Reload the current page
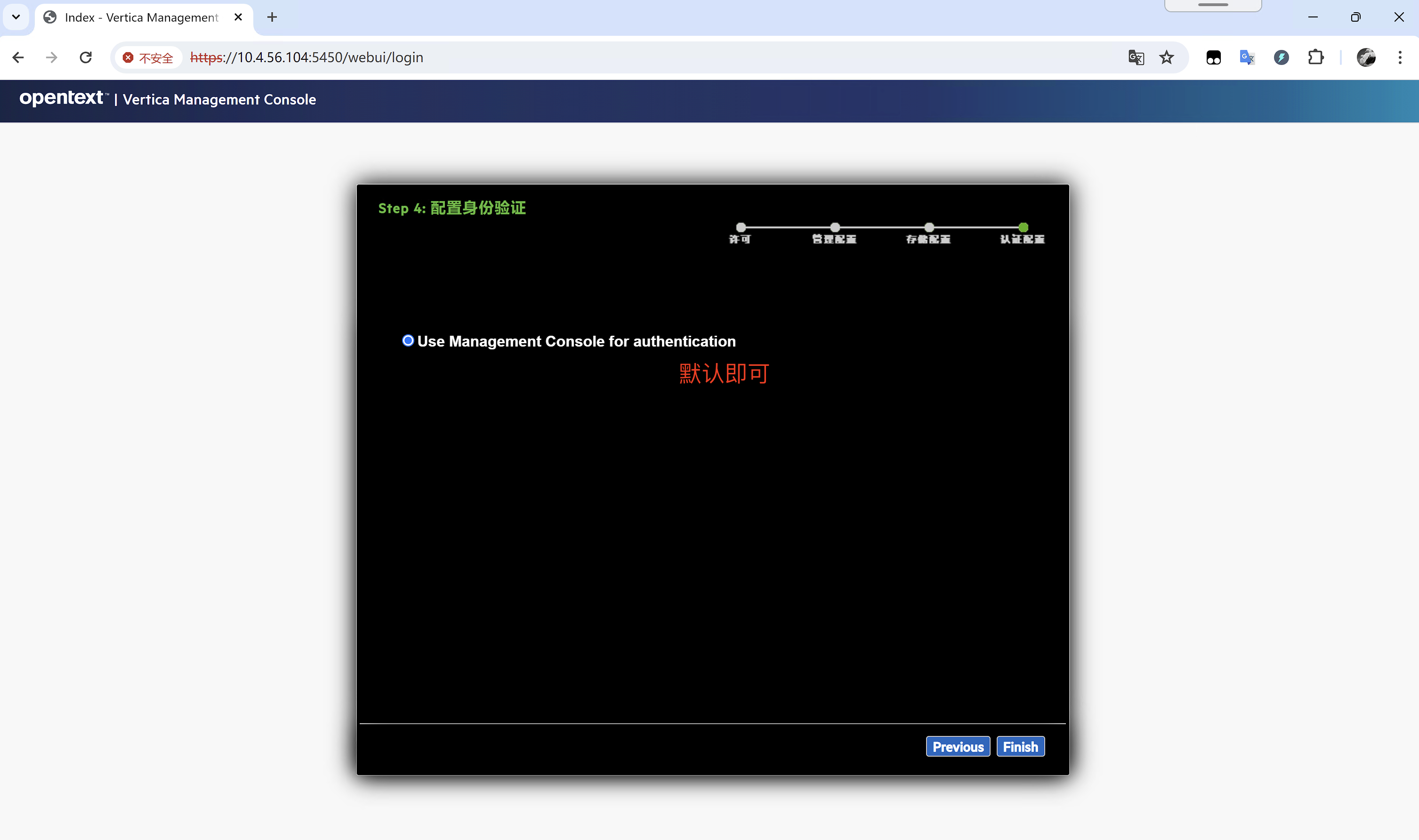 [x=85, y=57]
